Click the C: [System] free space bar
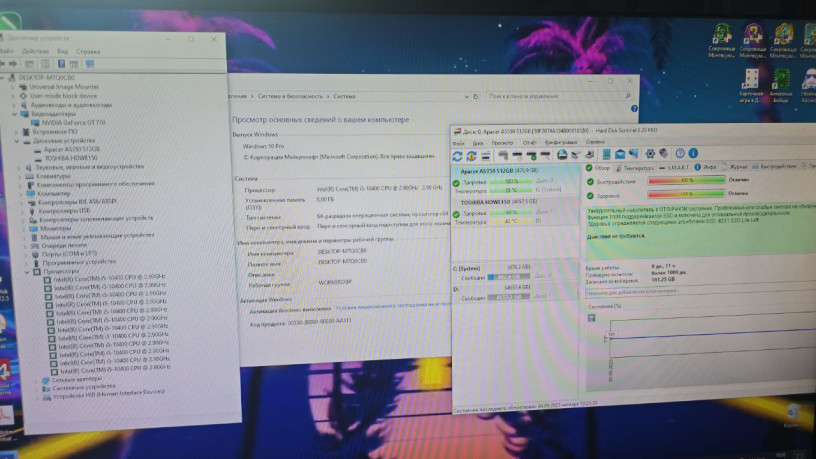The image size is (816, 459). [x=508, y=277]
